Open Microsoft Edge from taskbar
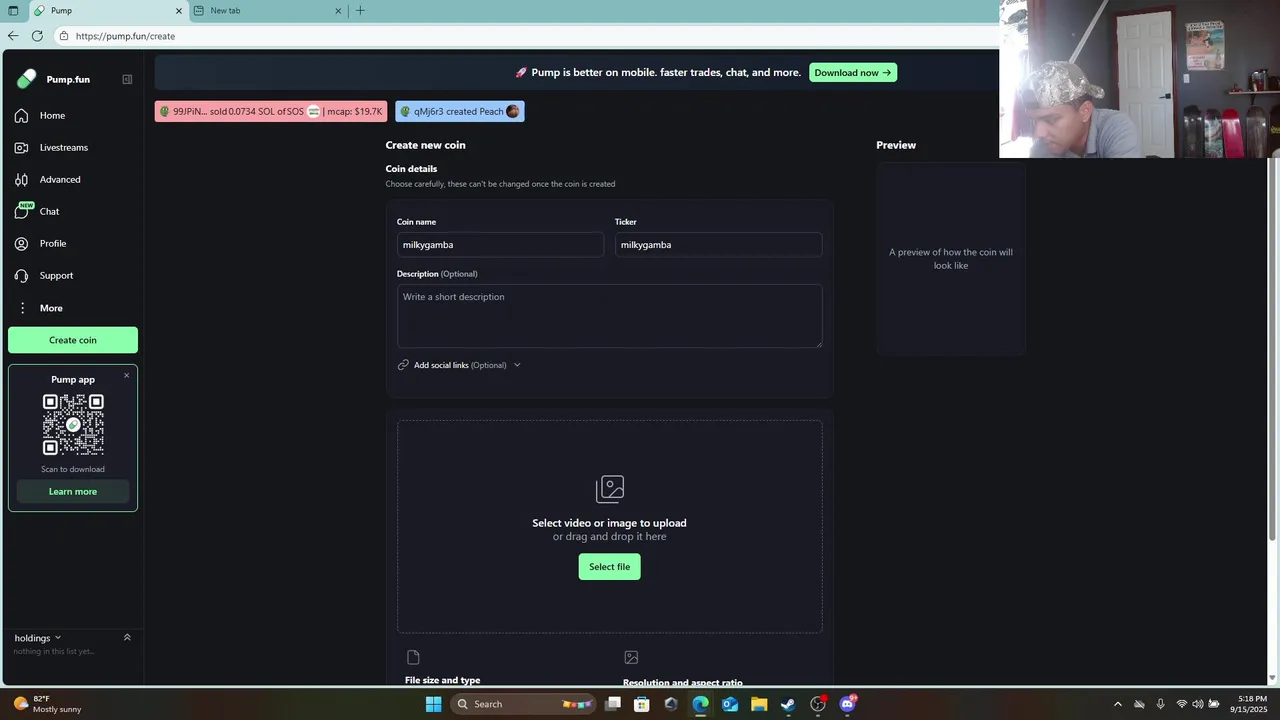 [700, 704]
